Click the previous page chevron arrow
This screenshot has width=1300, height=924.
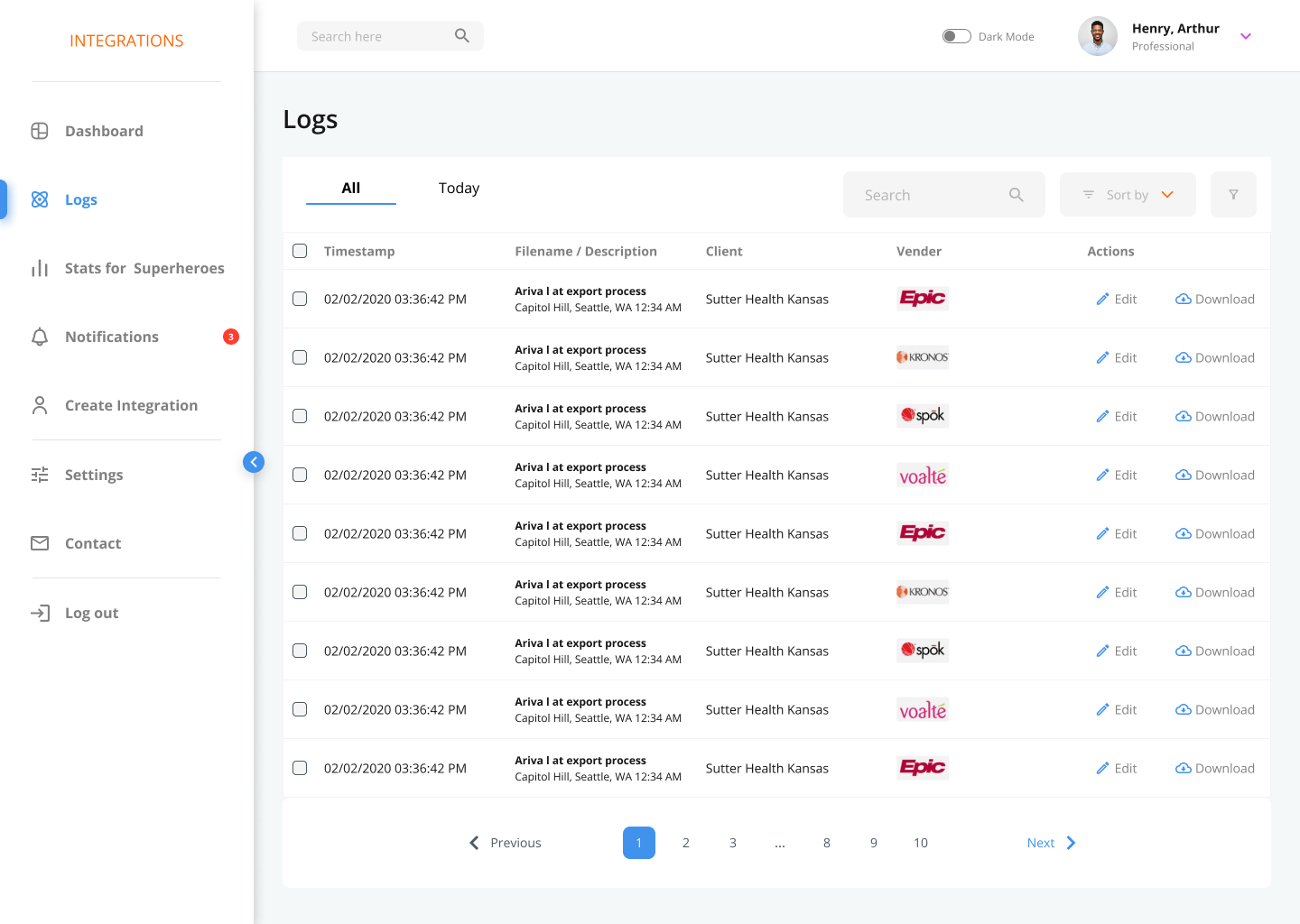[474, 843]
